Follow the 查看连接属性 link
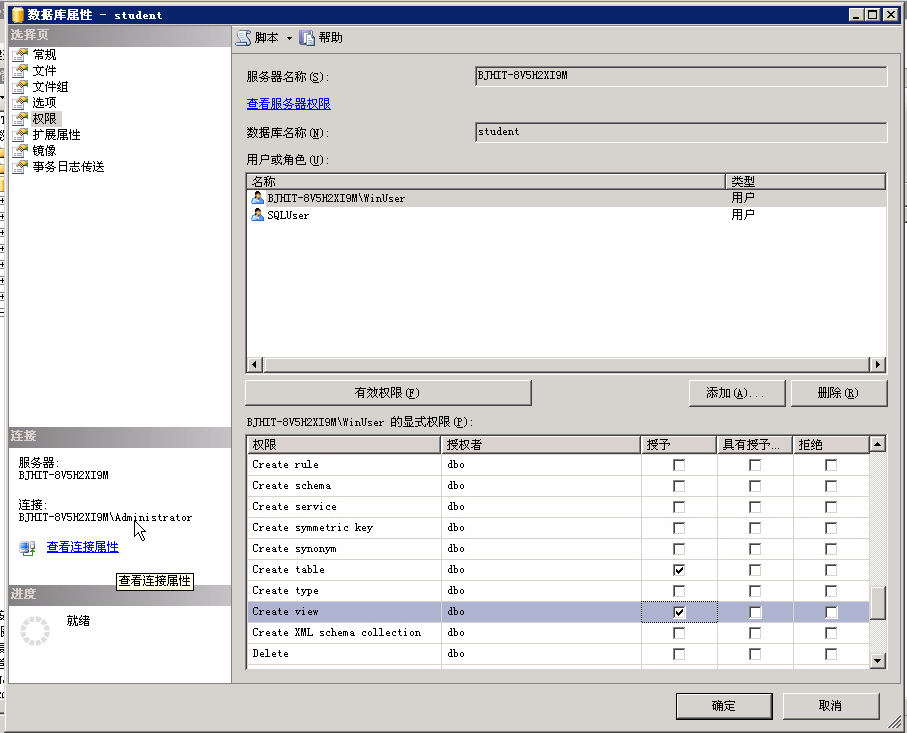 pos(83,547)
